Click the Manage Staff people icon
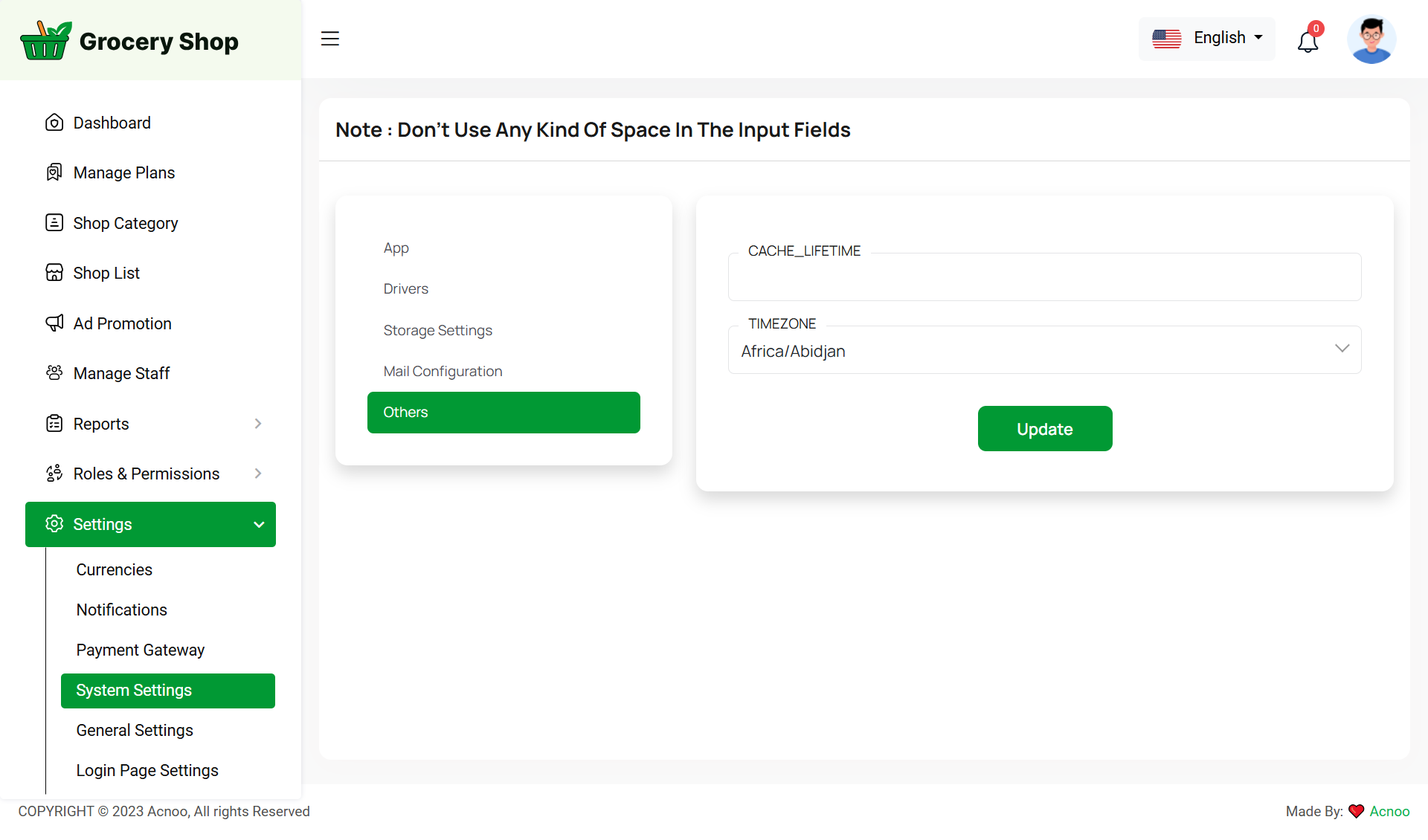This screenshot has height=840, width=1428. click(54, 373)
